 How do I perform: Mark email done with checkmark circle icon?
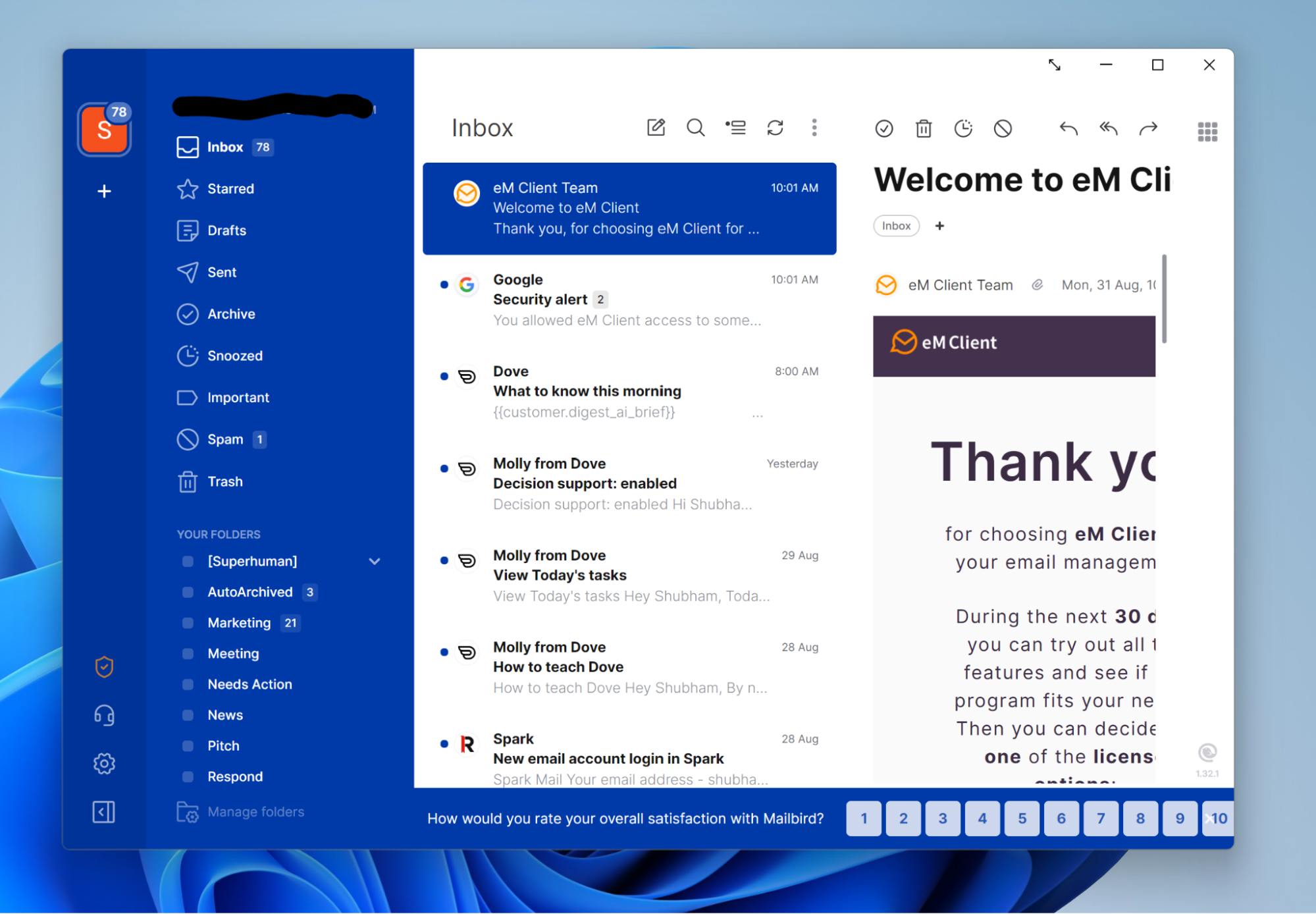coord(883,128)
